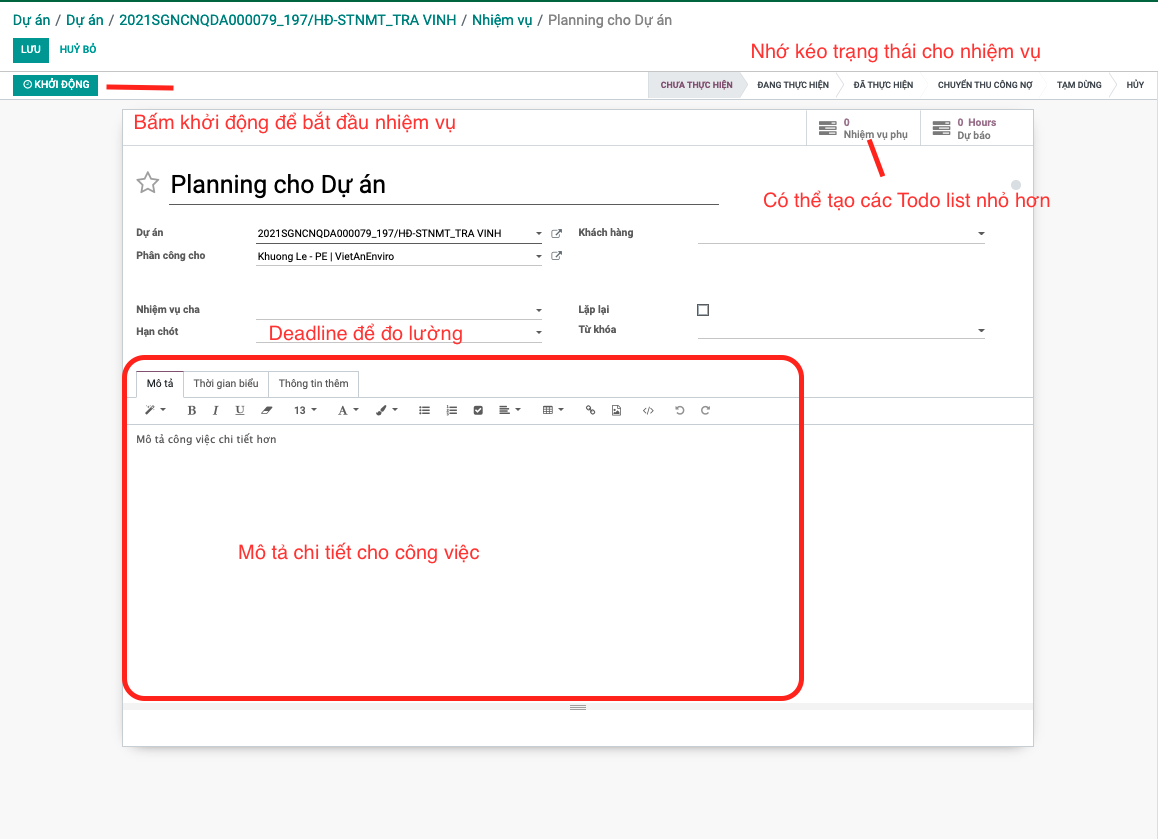Open external link for Phân công cho field
1158x839 pixels.
click(557, 256)
